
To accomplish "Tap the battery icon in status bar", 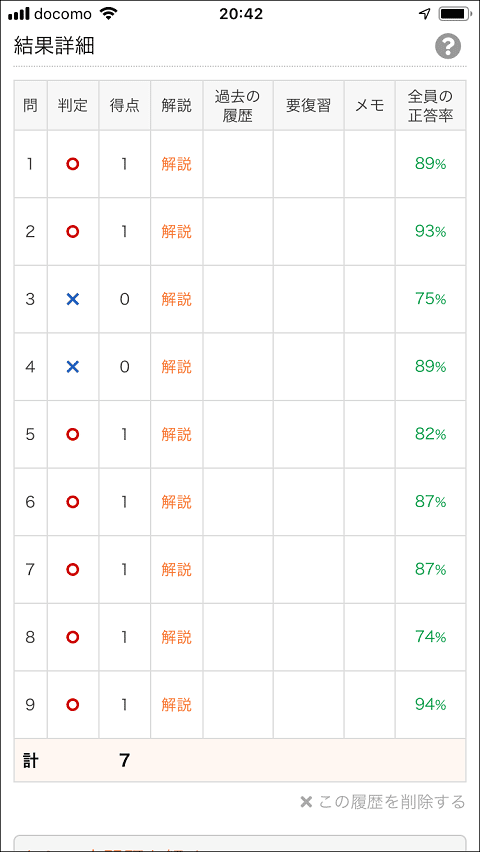I will [453, 14].
